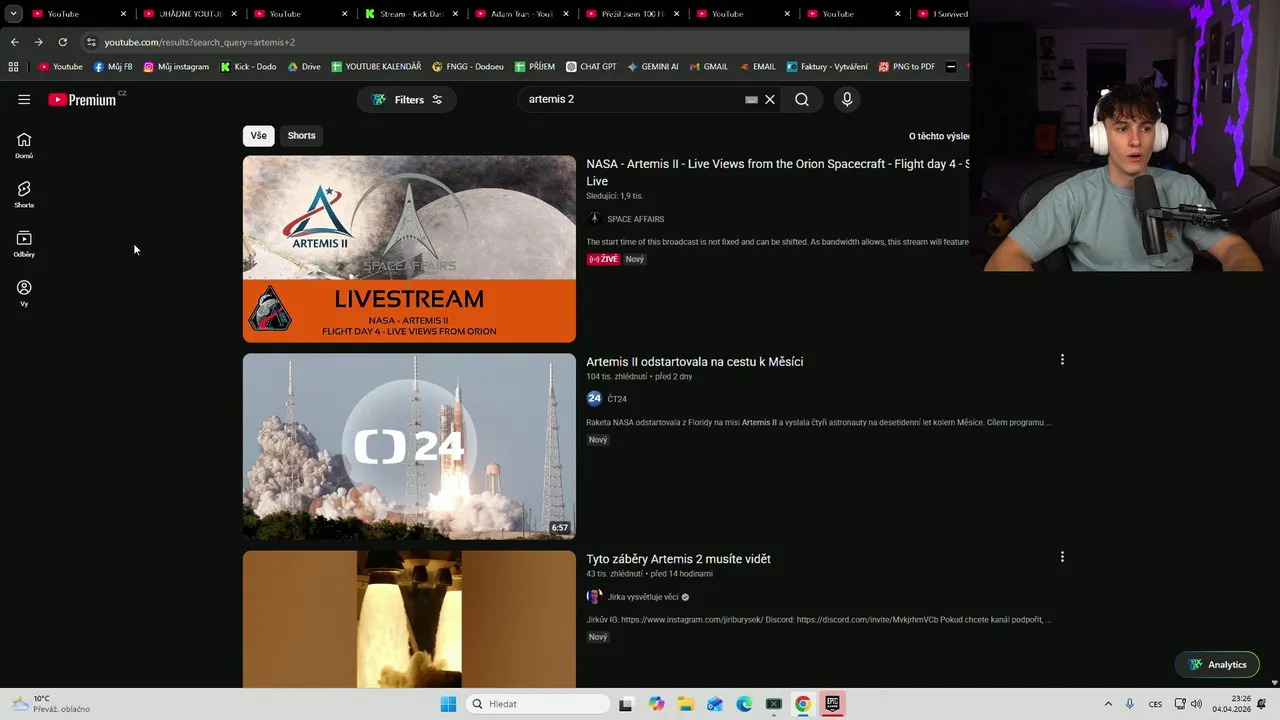Image resolution: width=1280 pixels, height=720 pixels.
Task: Run search with the magnifying glass button
Action: pos(802,99)
